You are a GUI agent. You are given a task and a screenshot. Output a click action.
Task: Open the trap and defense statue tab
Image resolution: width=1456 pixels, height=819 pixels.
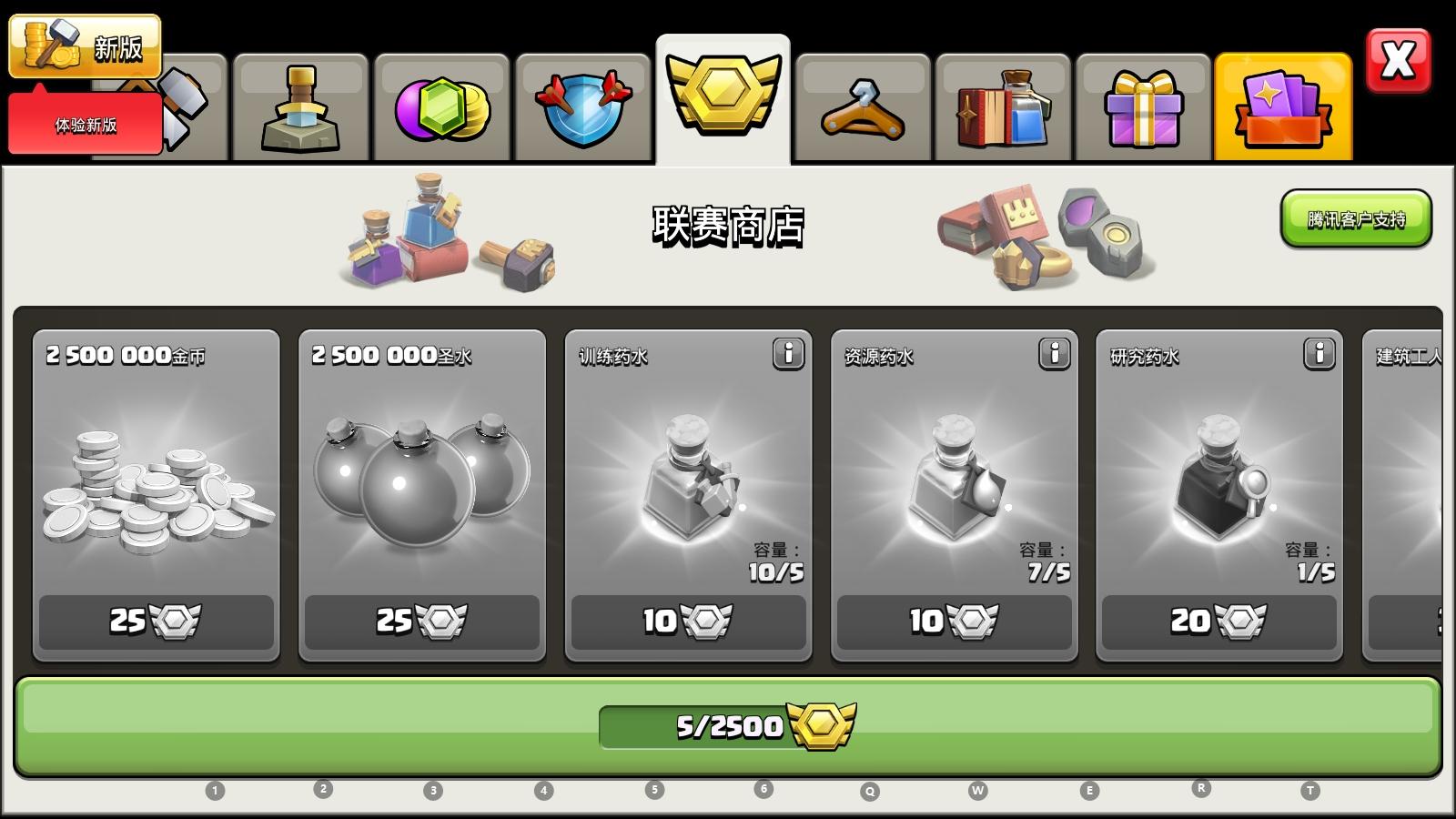pyautogui.click(x=300, y=108)
